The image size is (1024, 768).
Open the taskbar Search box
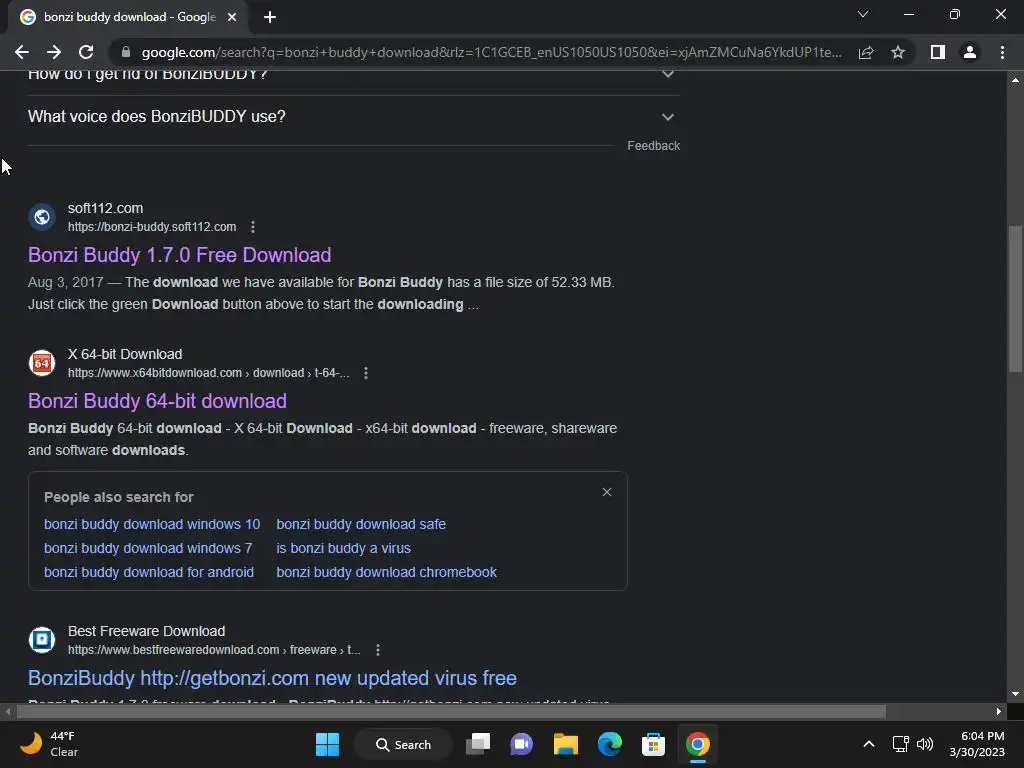(403, 744)
